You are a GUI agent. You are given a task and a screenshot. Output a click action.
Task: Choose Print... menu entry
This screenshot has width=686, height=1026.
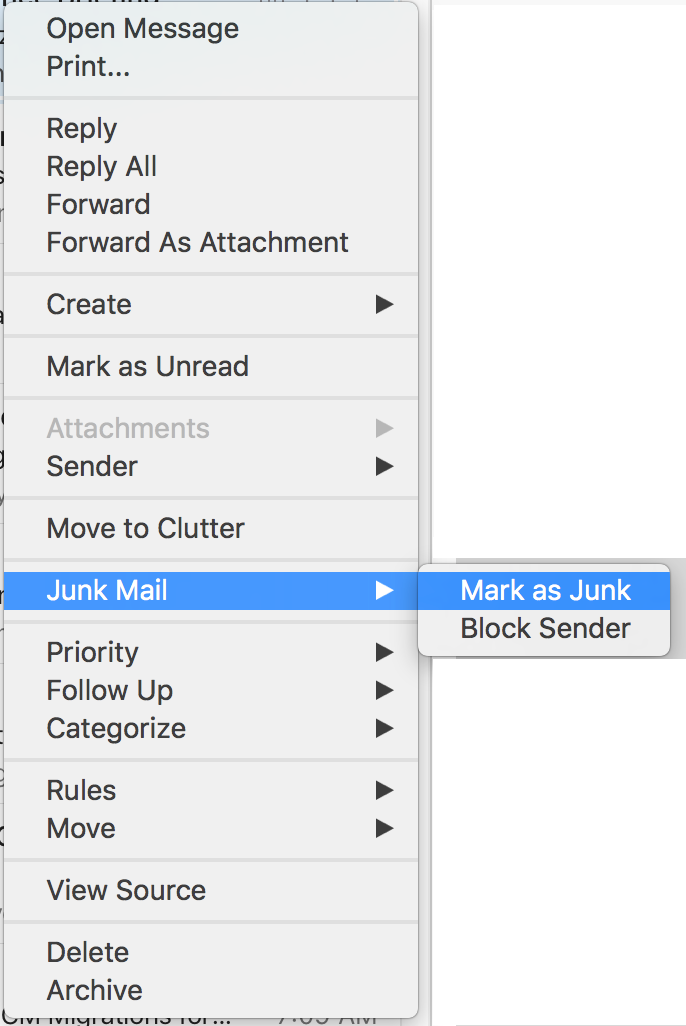[x=211, y=67]
